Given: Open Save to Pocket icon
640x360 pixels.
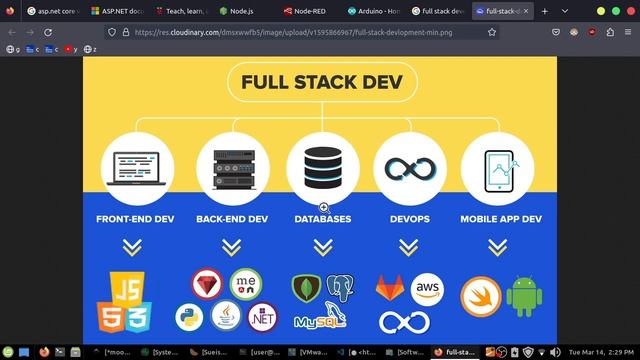Looking at the screenshot, I should (x=556, y=32).
